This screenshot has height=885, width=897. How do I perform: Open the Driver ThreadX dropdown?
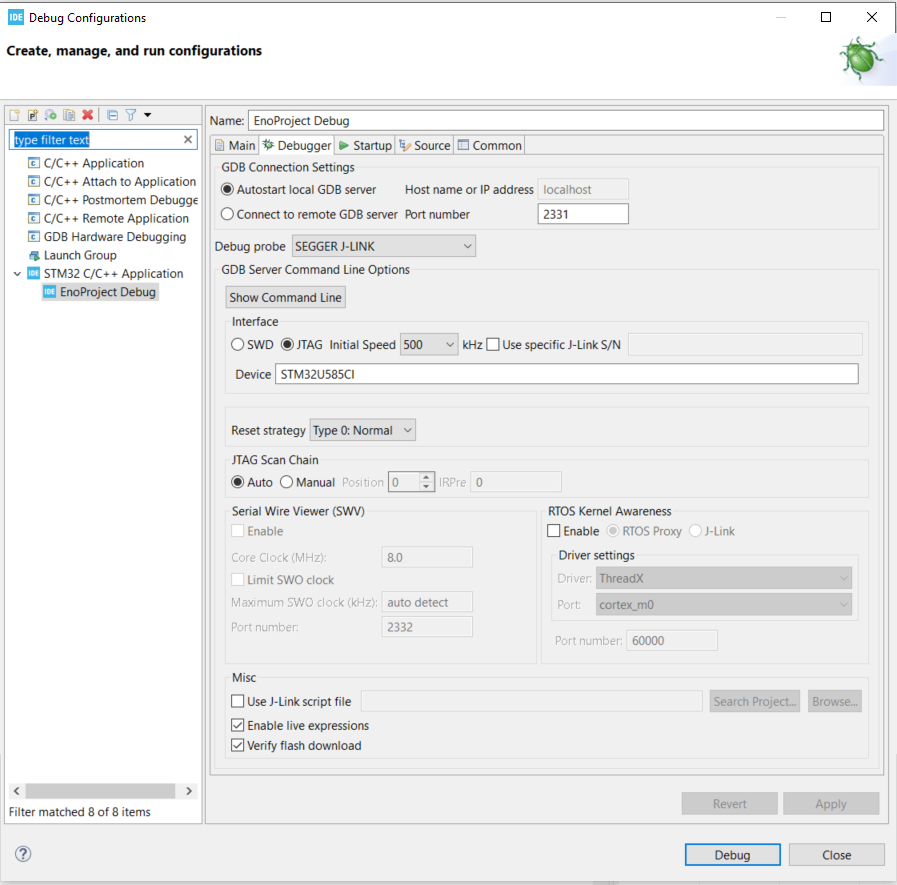tap(724, 578)
